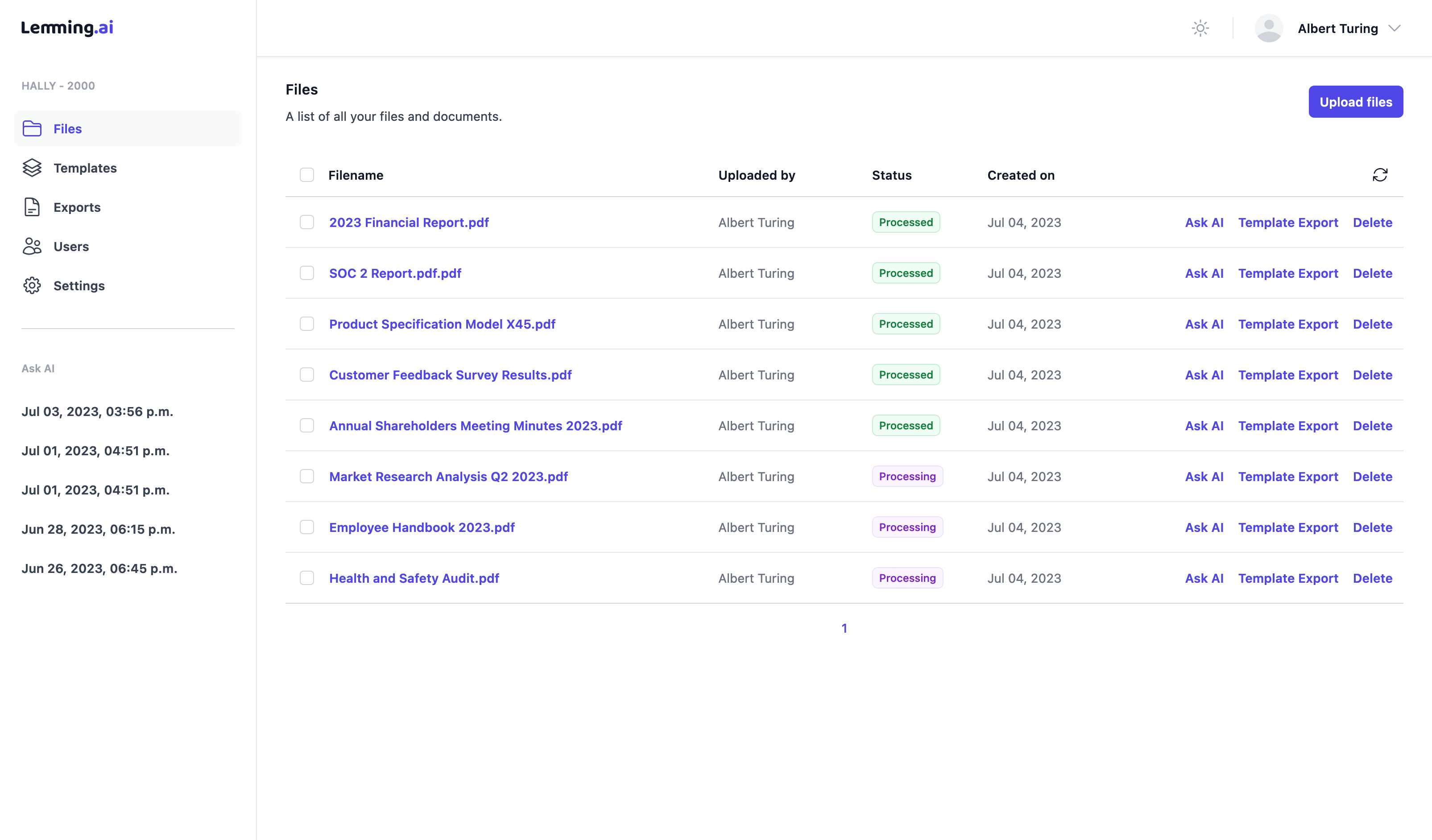The width and height of the screenshot is (1432, 840).
Task: Click Template Export for Employee Handbook 2023 row
Action: click(1288, 527)
